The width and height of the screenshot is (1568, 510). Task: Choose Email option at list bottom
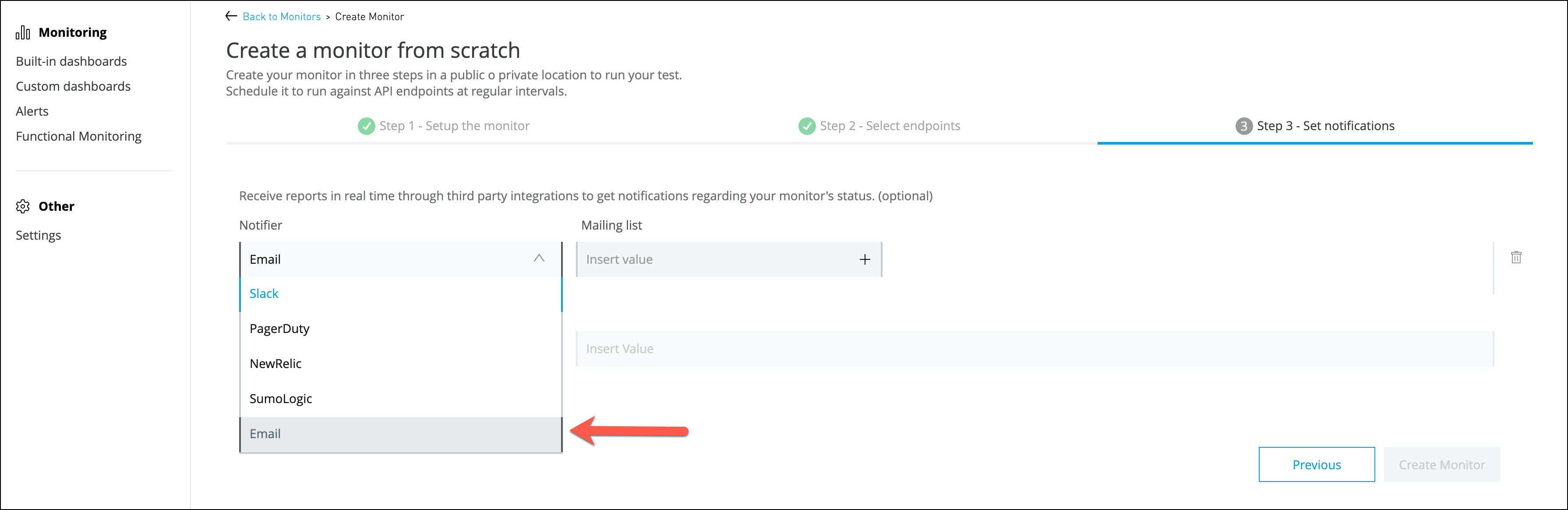click(x=265, y=434)
